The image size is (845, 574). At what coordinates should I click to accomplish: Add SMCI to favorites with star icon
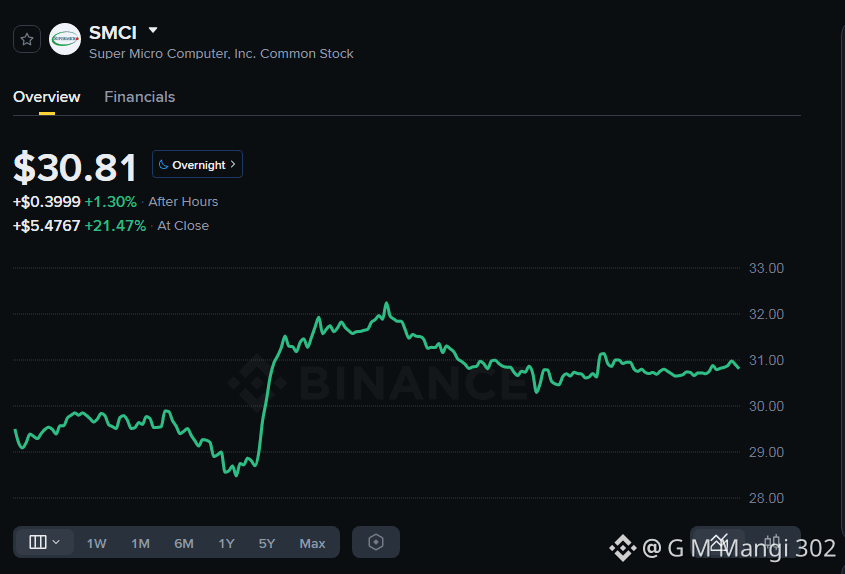[27, 39]
